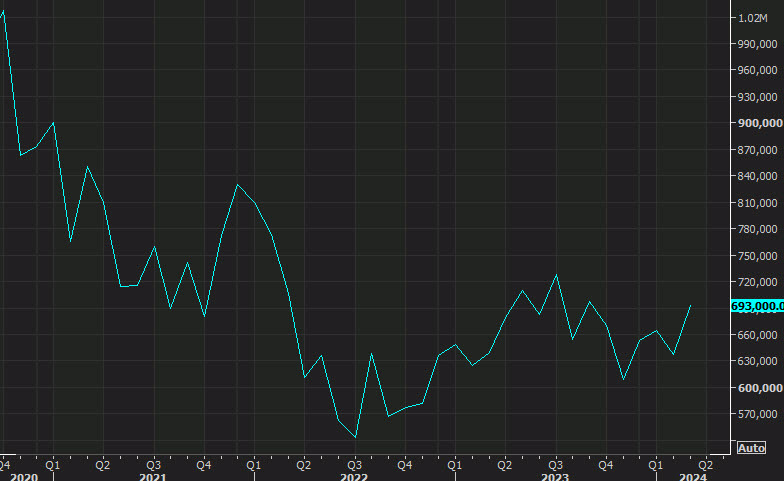Select the 2022 year label
This screenshot has width=784, height=481.
(x=354, y=477)
